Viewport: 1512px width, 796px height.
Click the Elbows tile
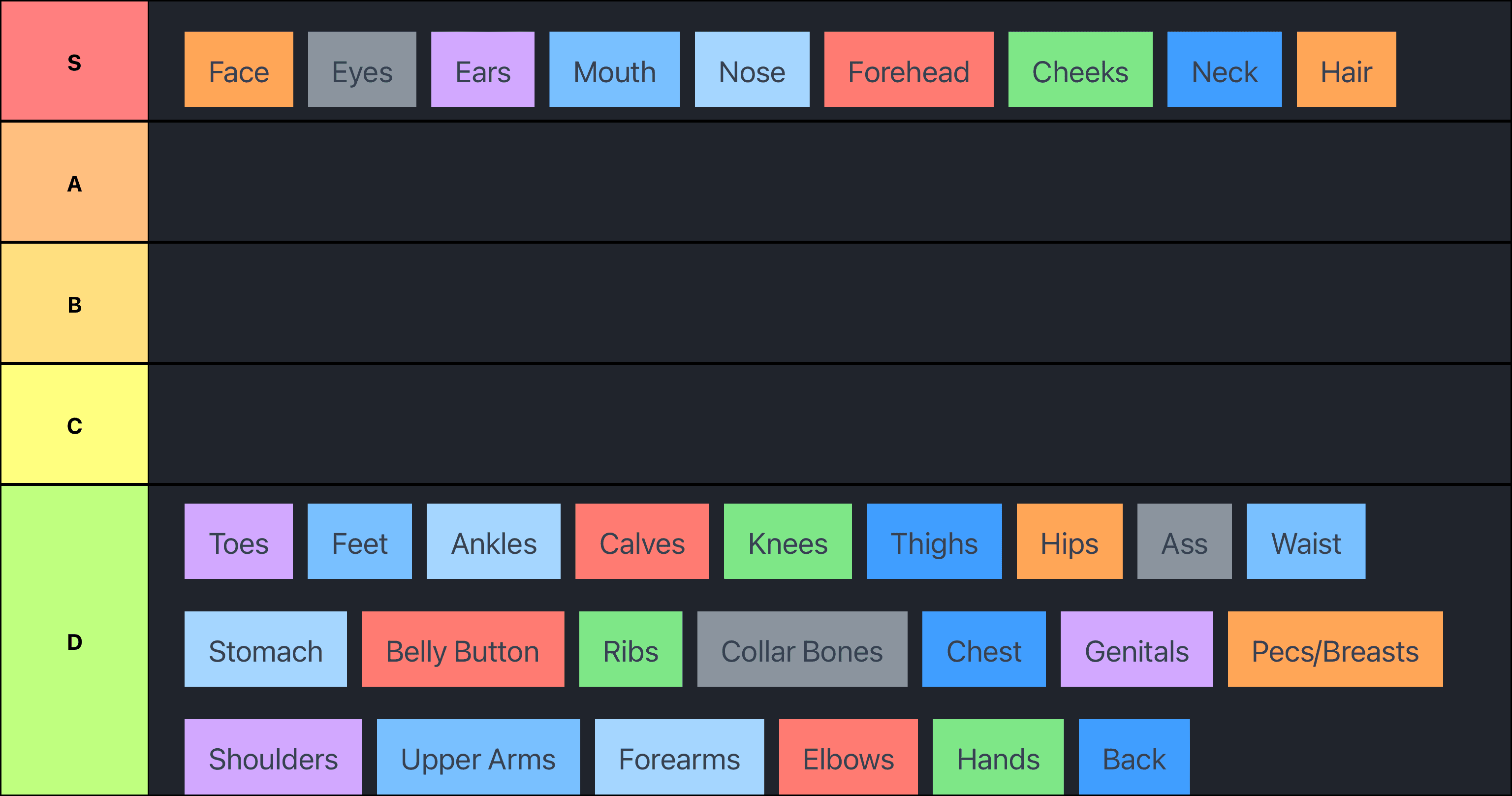(x=848, y=757)
